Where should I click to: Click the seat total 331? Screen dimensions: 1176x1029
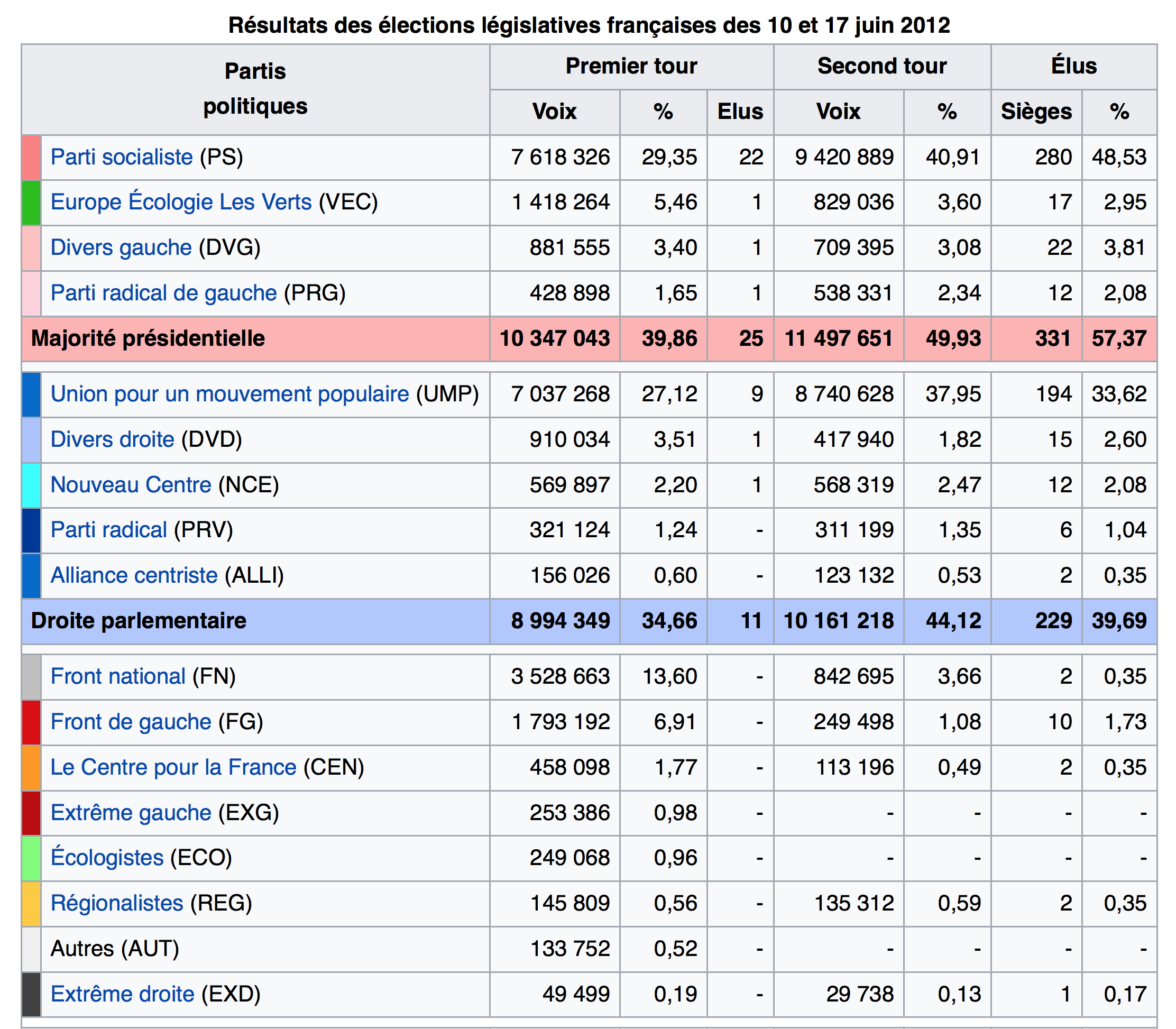tap(1054, 338)
